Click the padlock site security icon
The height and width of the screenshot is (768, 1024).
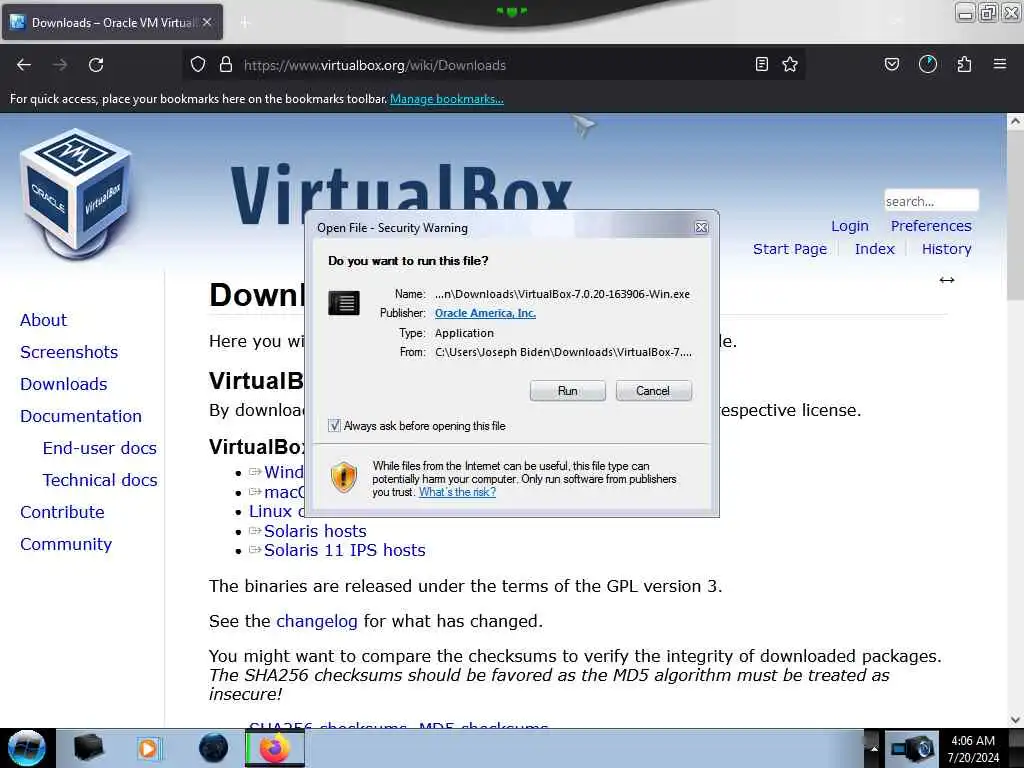226,64
